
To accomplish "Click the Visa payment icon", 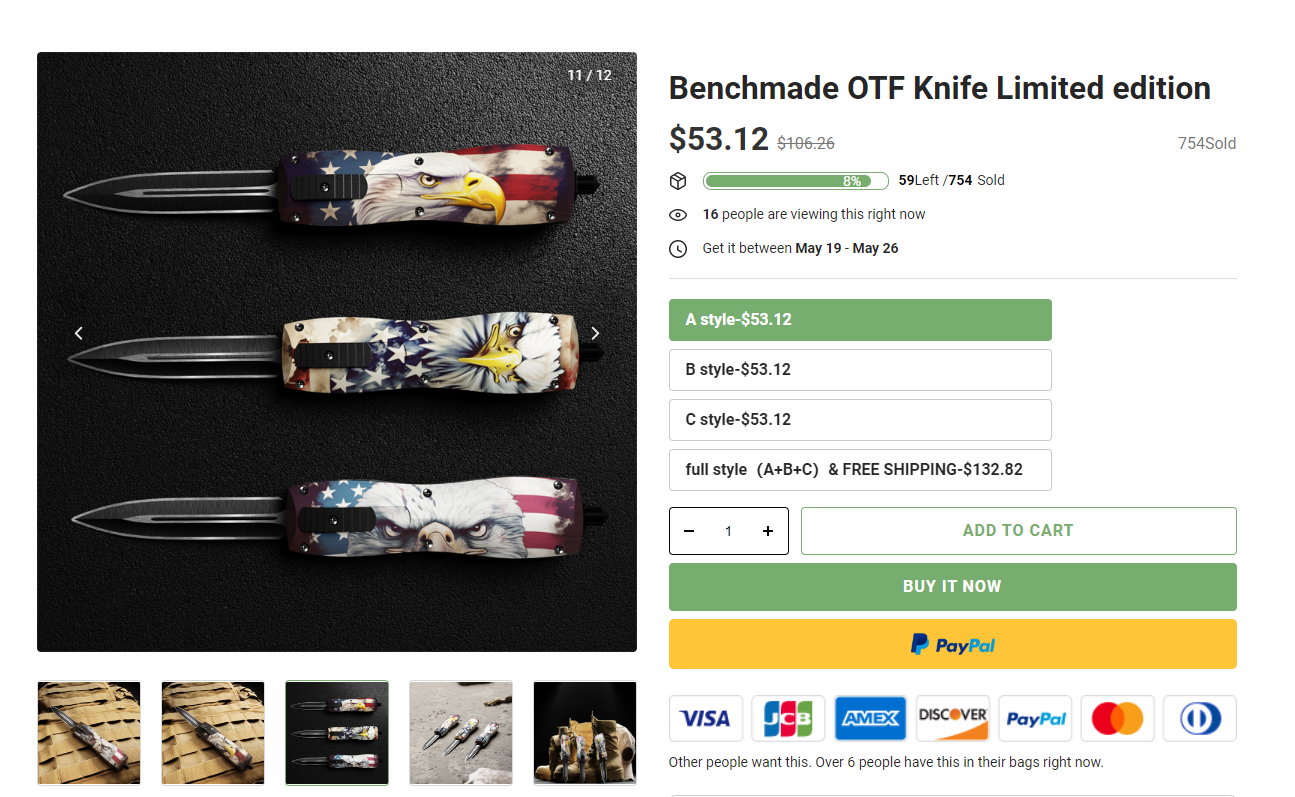I will (x=705, y=718).
